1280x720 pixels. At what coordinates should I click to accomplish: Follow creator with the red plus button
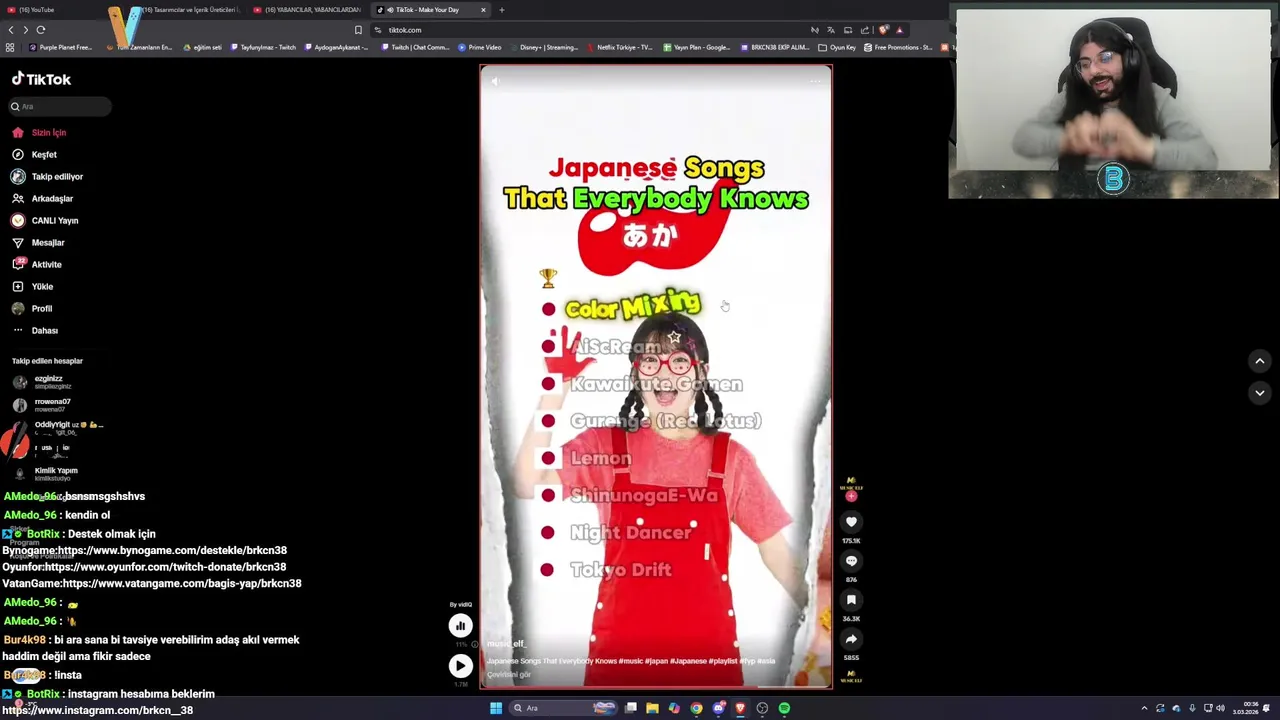pyautogui.click(x=851, y=497)
